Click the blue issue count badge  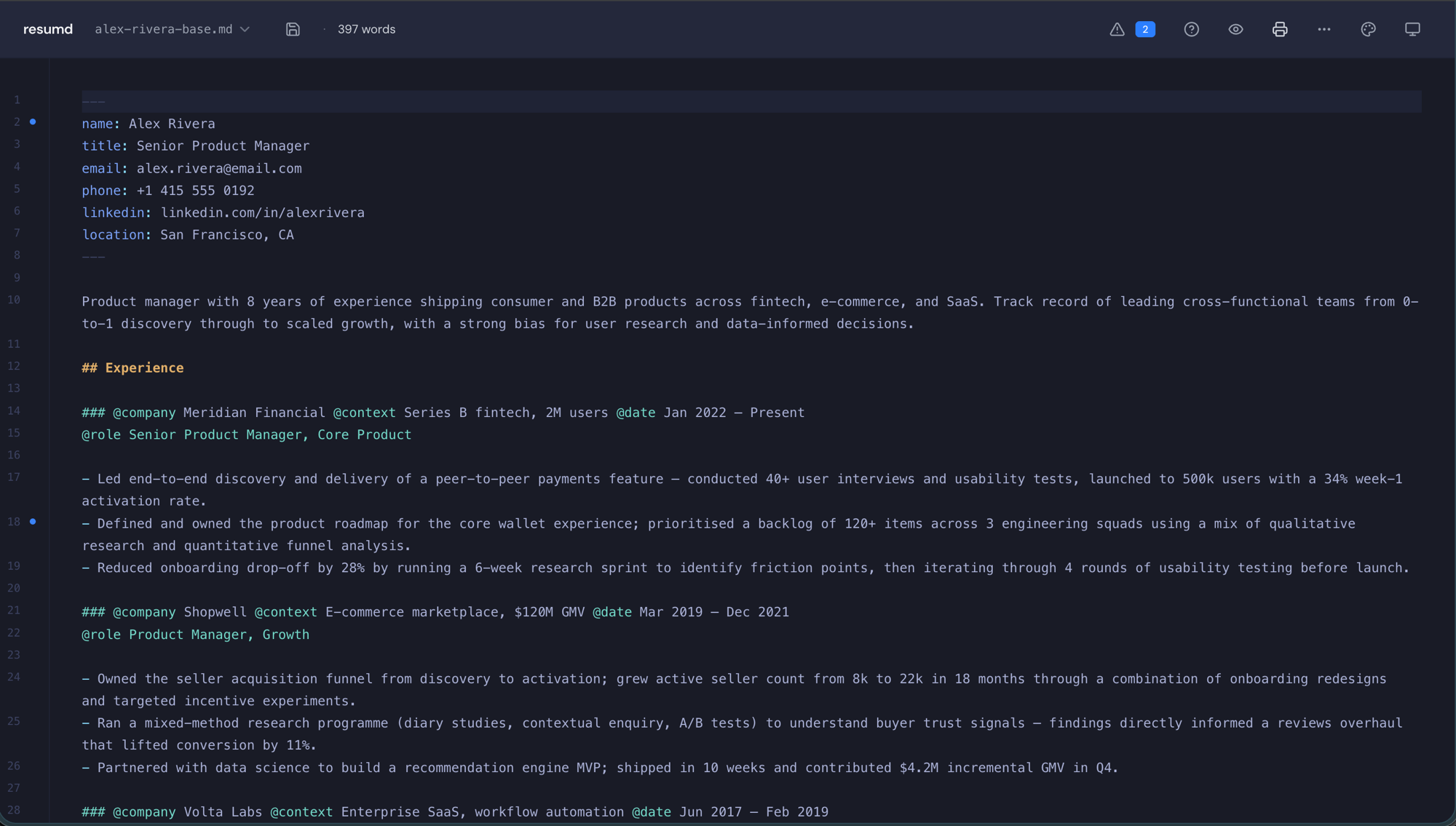click(x=1145, y=29)
